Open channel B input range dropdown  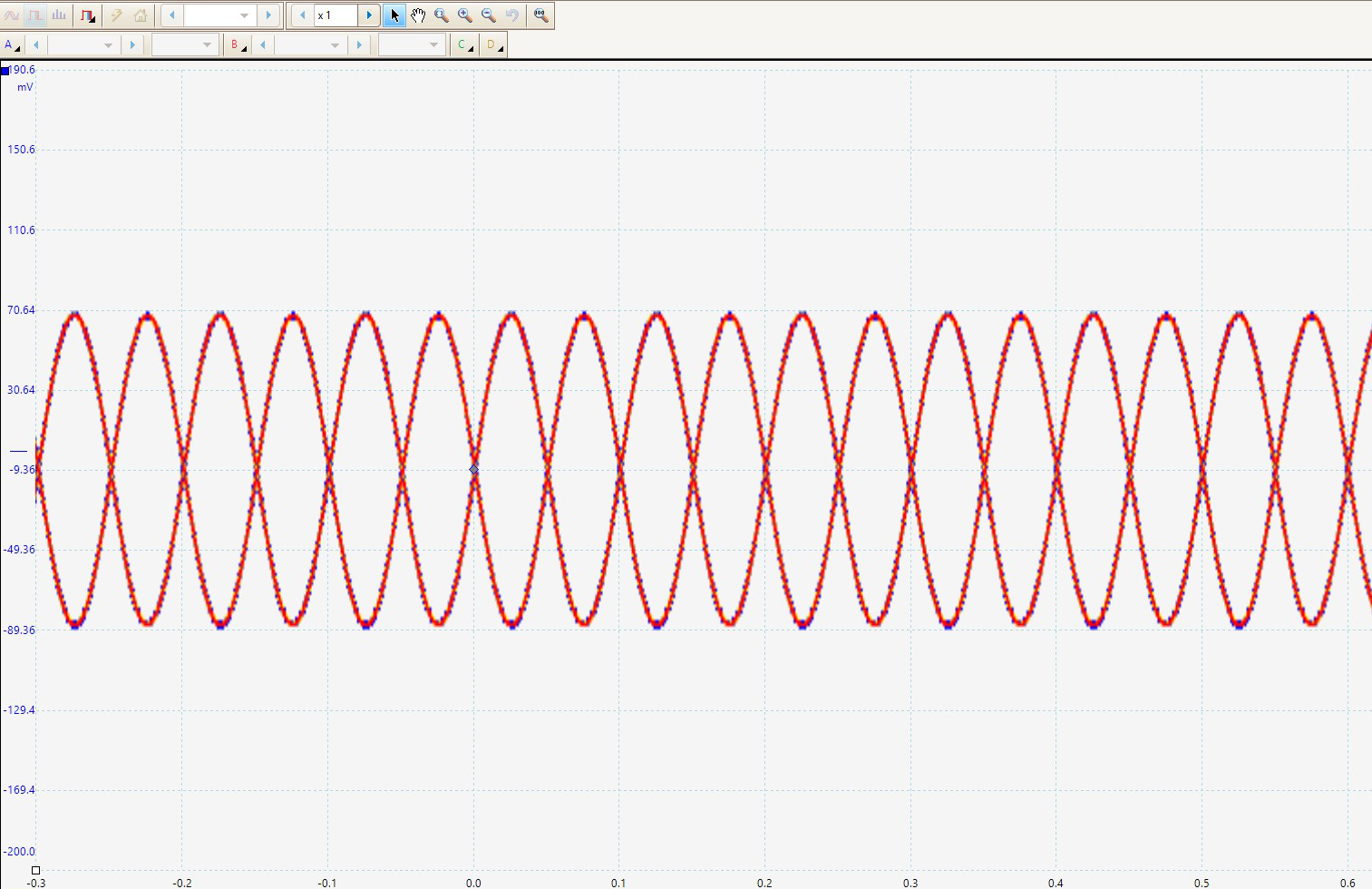[310, 44]
